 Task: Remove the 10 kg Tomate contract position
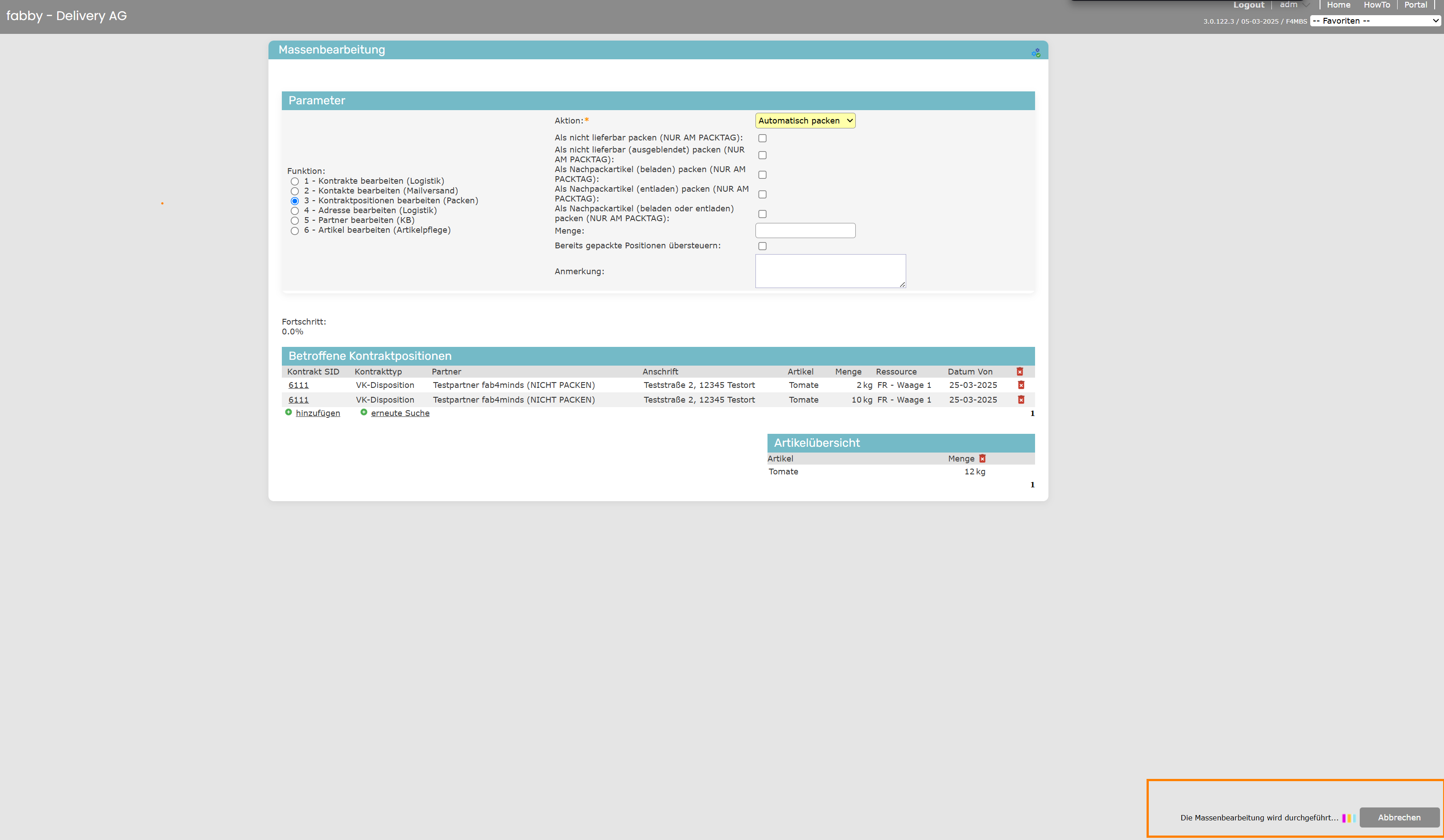(x=1020, y=400)
